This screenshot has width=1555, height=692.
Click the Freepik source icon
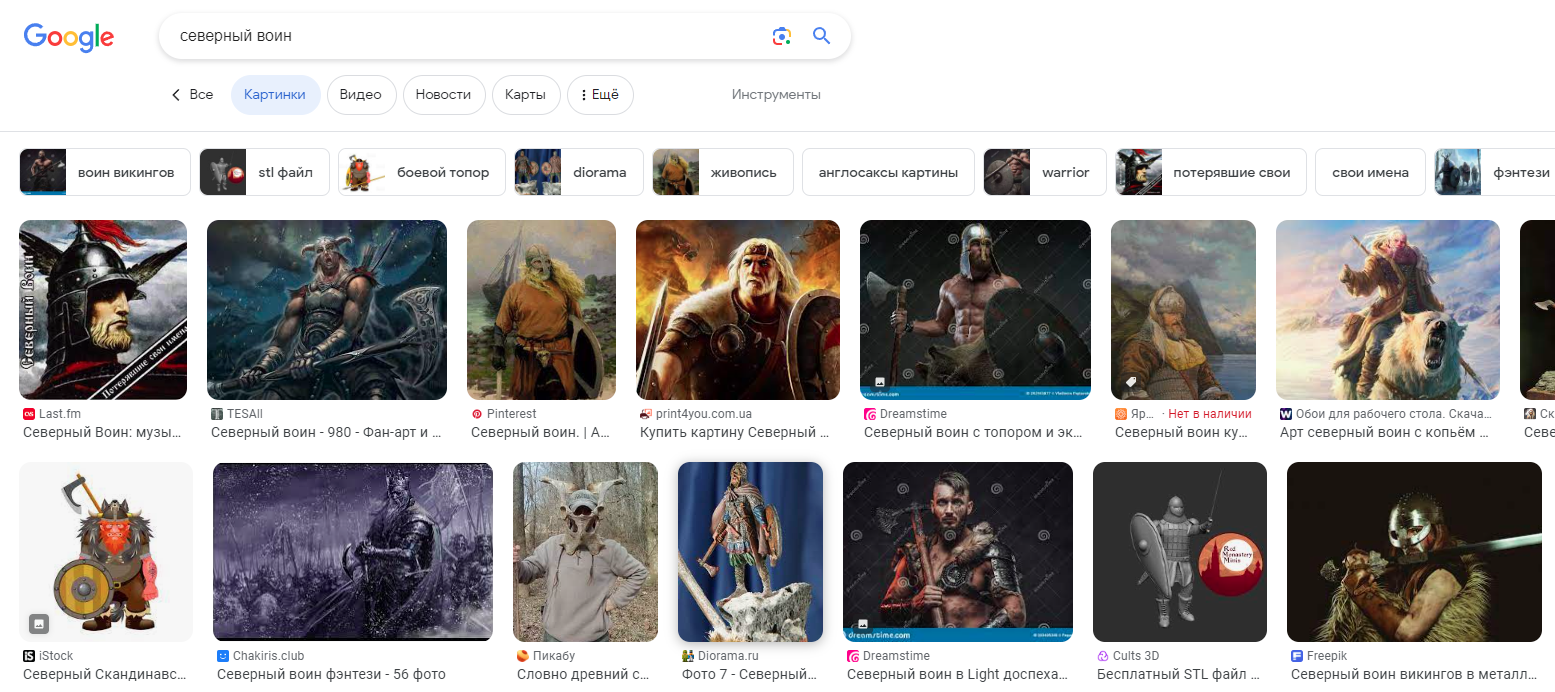point(1297,656)
